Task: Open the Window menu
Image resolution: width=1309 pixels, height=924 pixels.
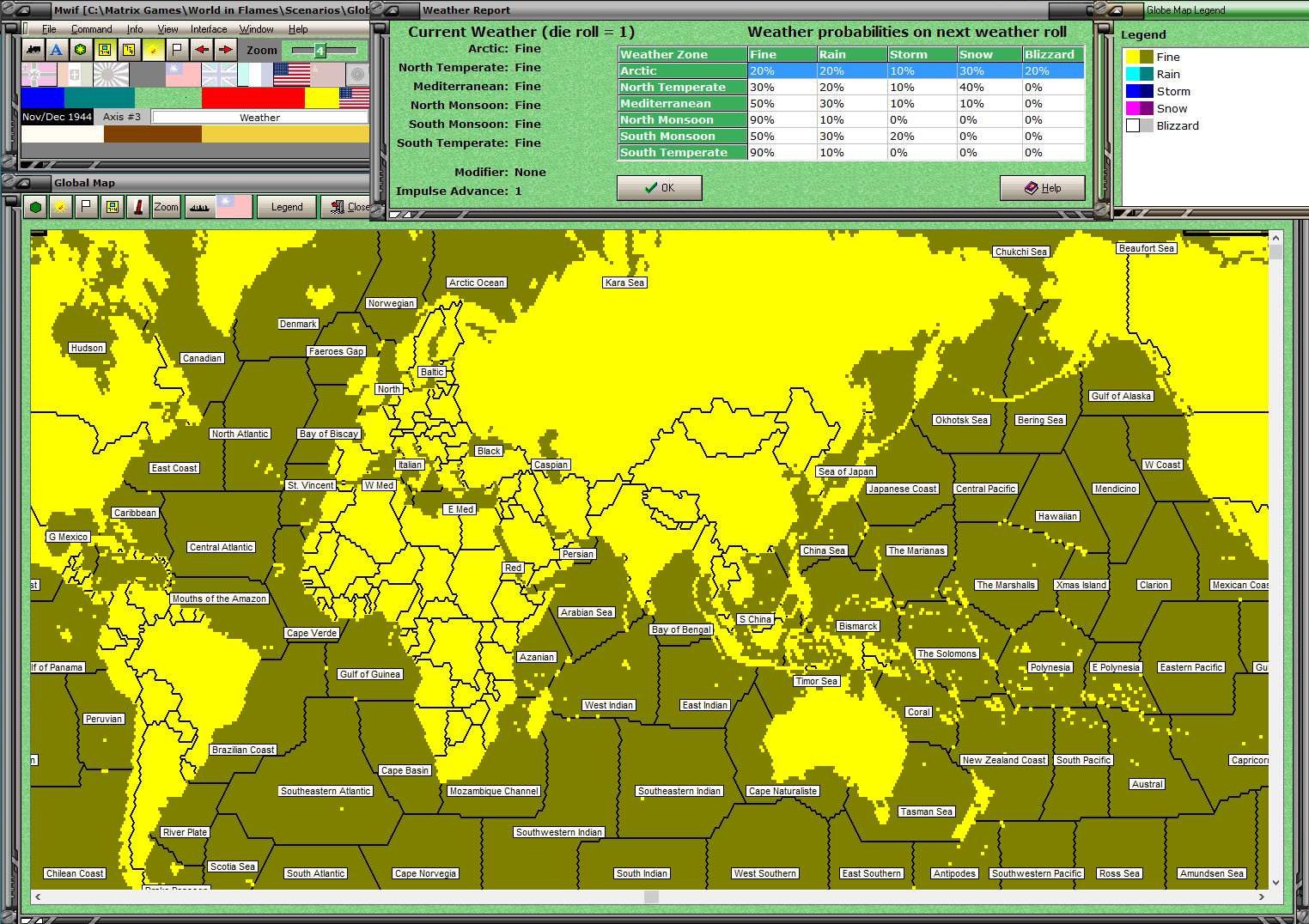Action: tap(256, 29)
